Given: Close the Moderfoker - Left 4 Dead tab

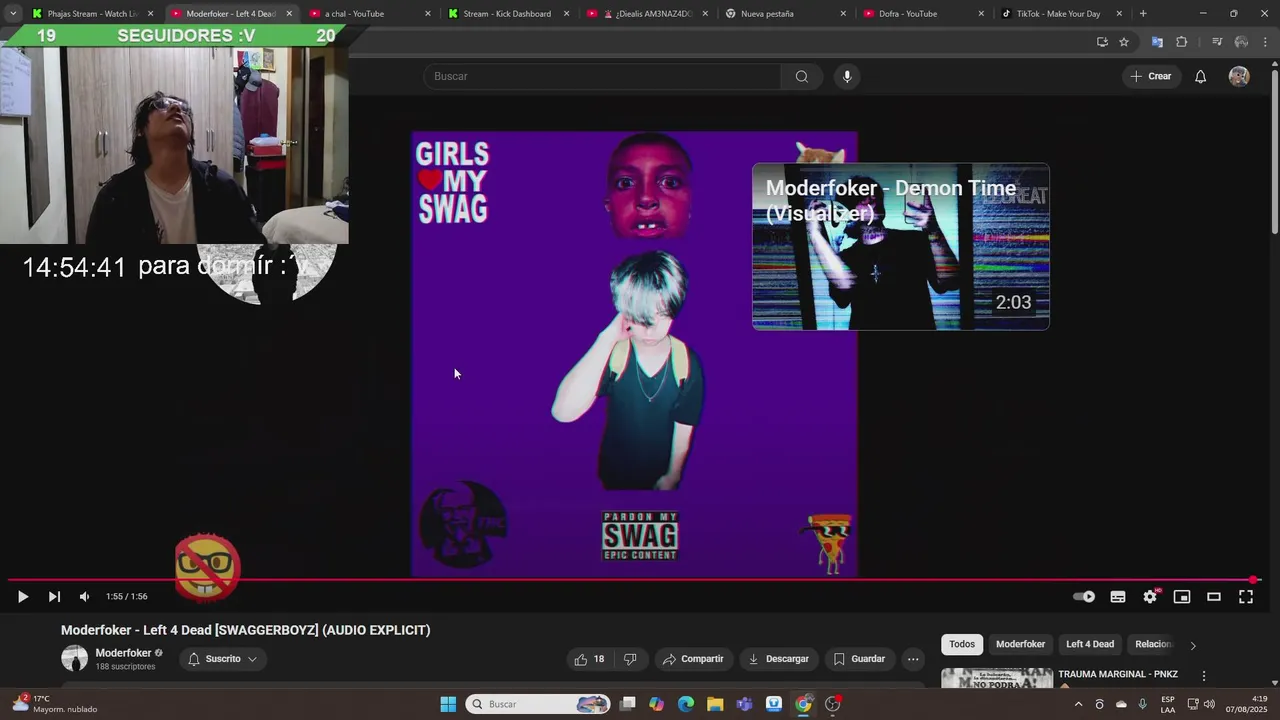Looking at the screenshot, I should coord(289,14).
